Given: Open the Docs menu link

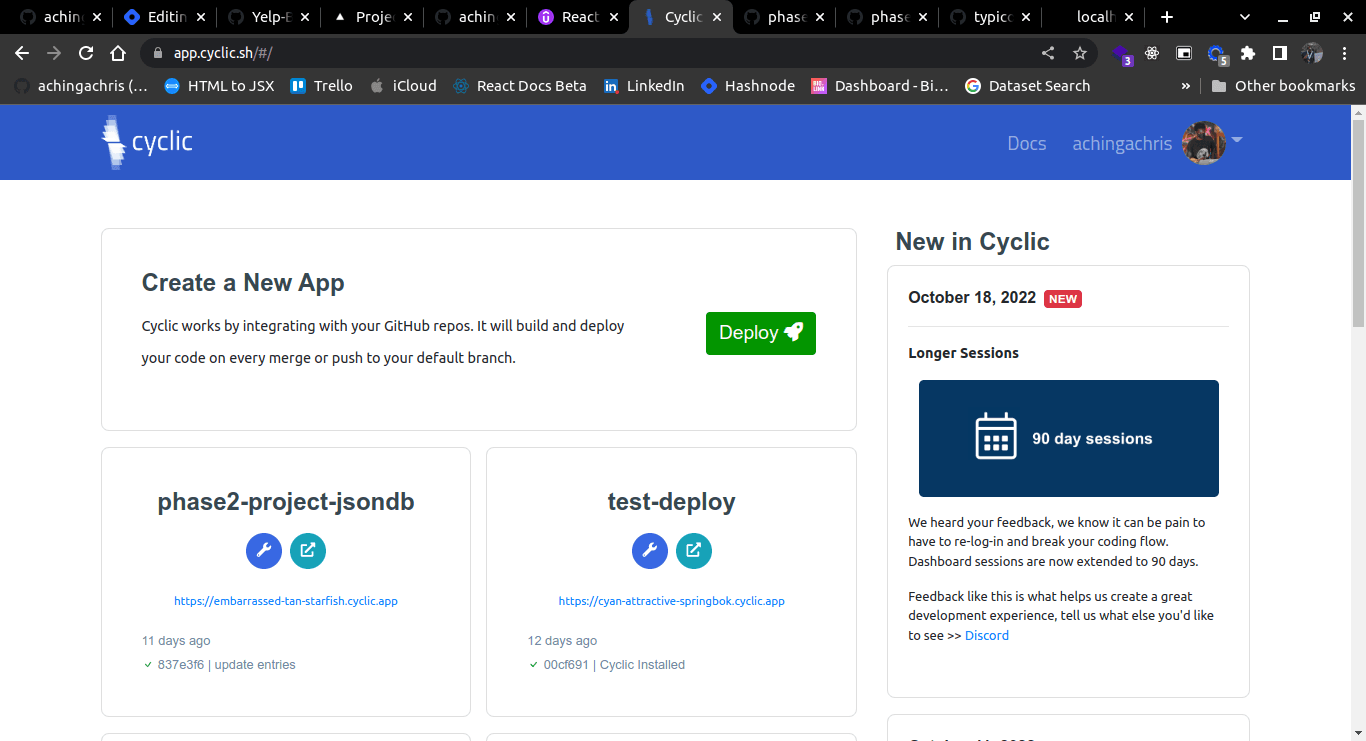Looking at the screenshot, I should point(1027,143).
